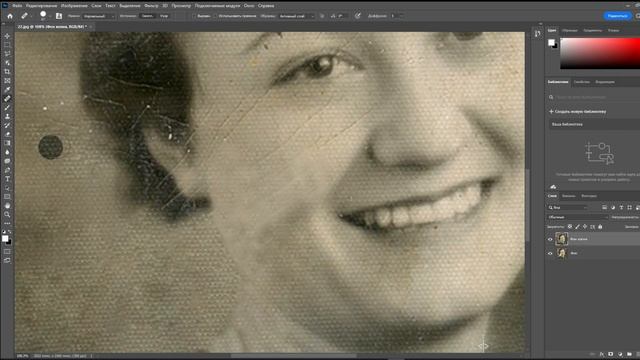Open the collapsed History panel icon

[x=538, y=34]
